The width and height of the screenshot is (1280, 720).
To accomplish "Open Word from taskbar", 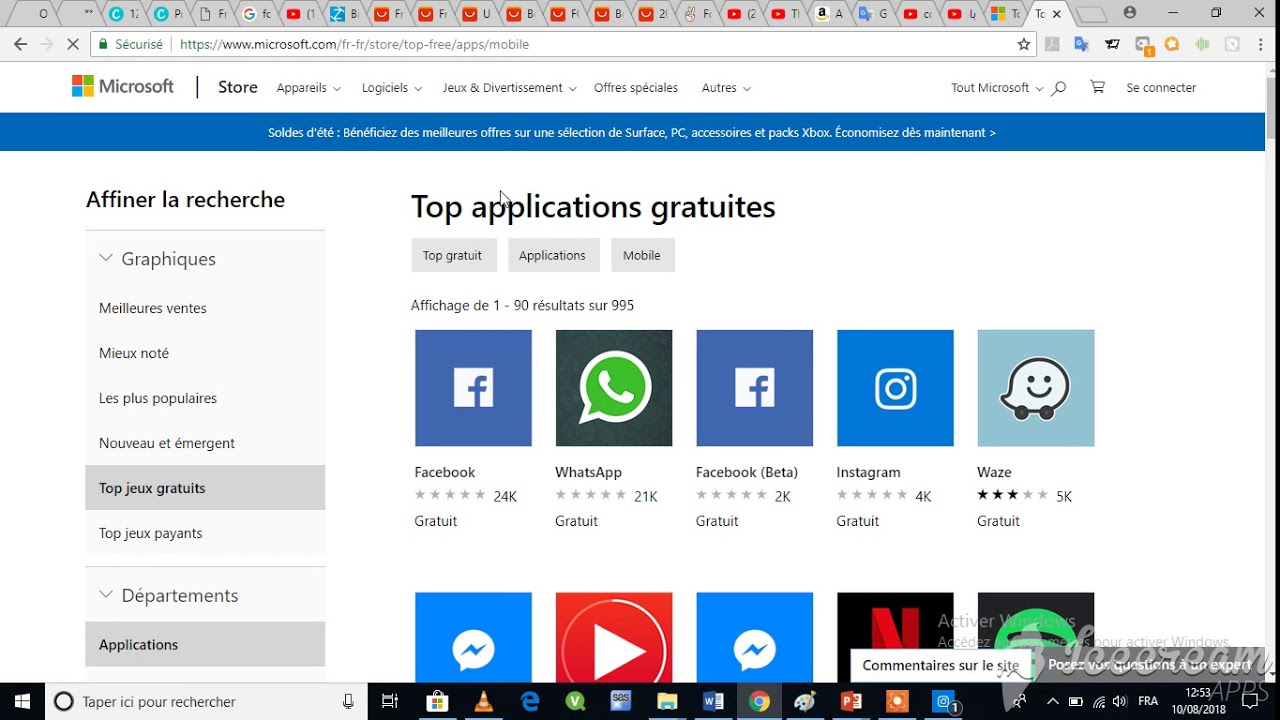I will (x=713, y=702).
